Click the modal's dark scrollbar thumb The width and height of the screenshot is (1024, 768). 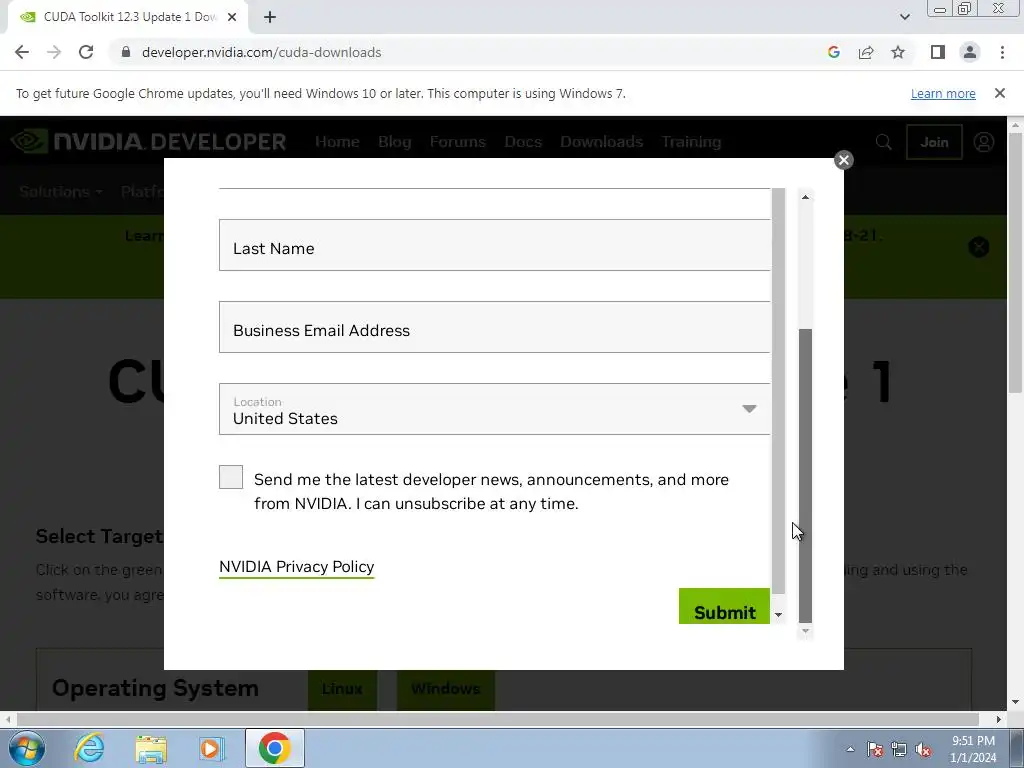point(805,476)
